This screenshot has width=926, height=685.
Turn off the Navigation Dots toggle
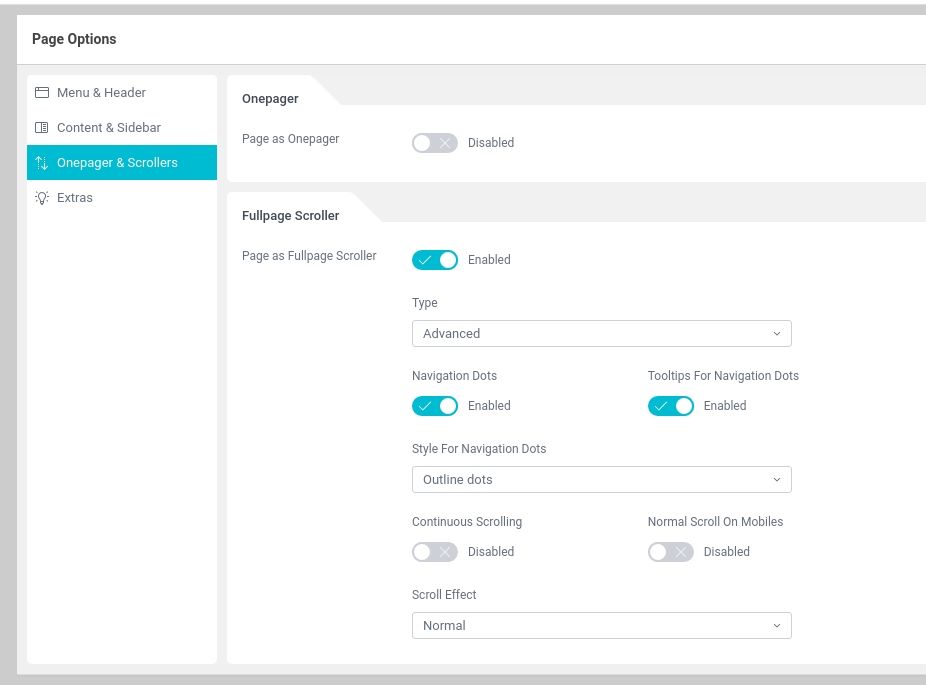coord(435,406)
